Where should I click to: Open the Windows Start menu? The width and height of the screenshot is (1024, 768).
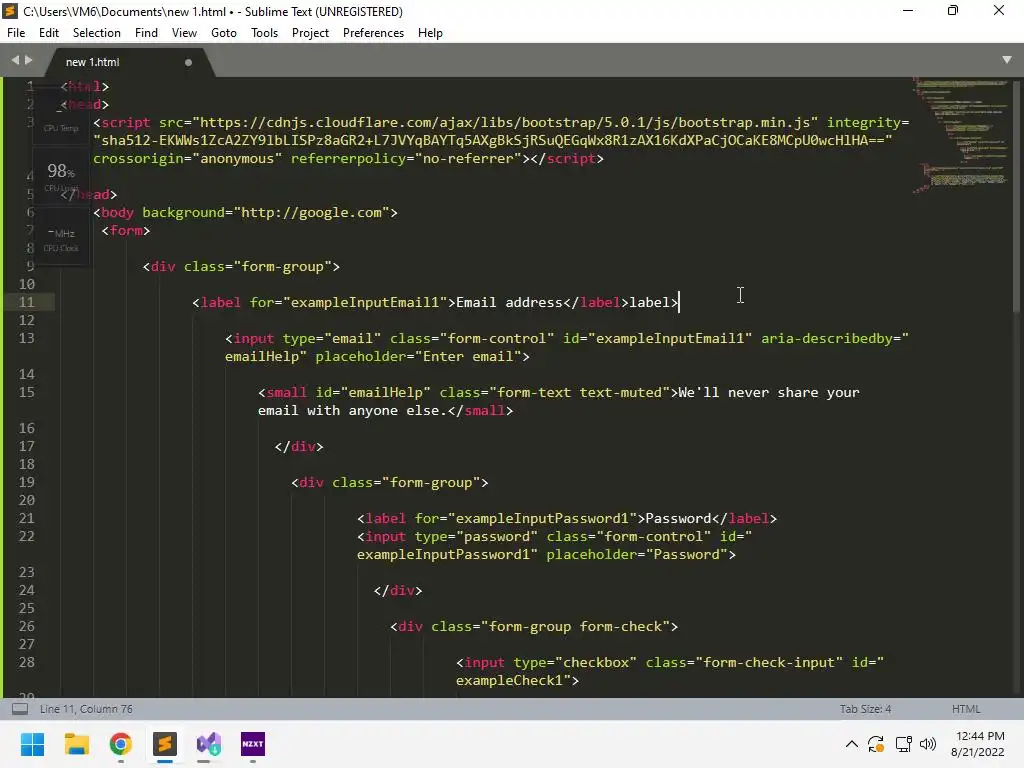32,744
